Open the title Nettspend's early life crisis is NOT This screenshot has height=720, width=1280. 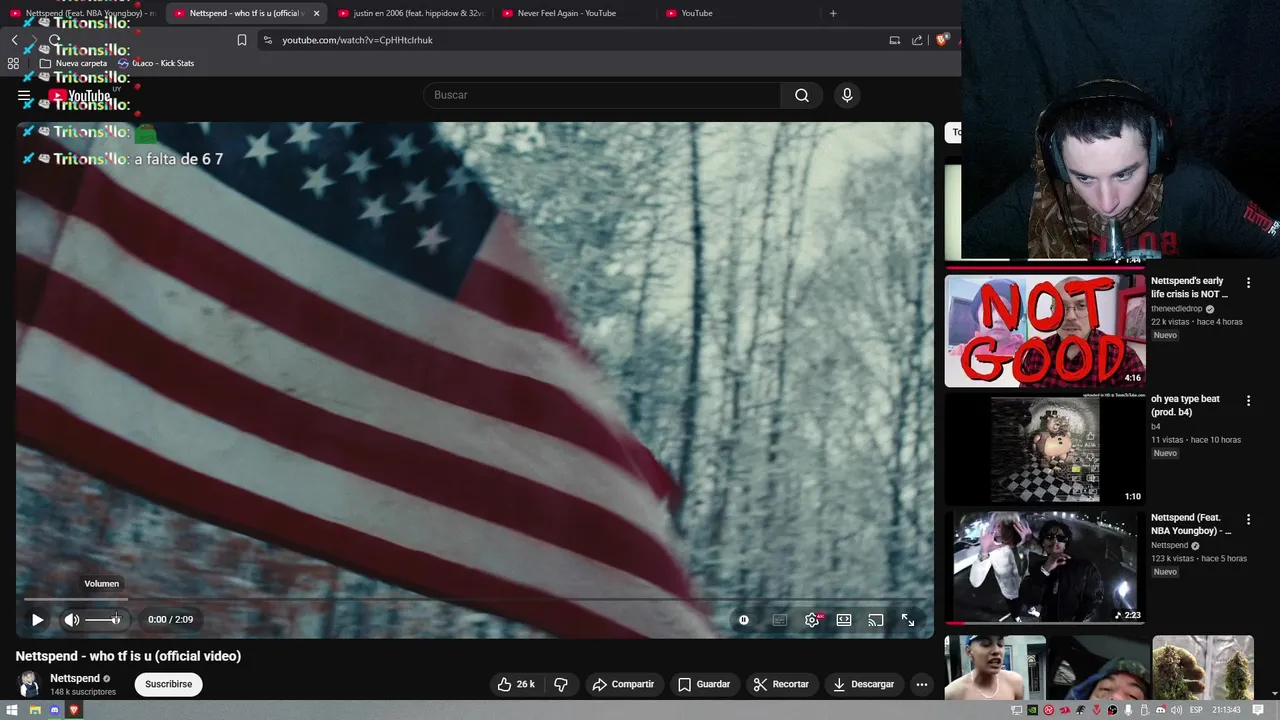click(1189, 288)
